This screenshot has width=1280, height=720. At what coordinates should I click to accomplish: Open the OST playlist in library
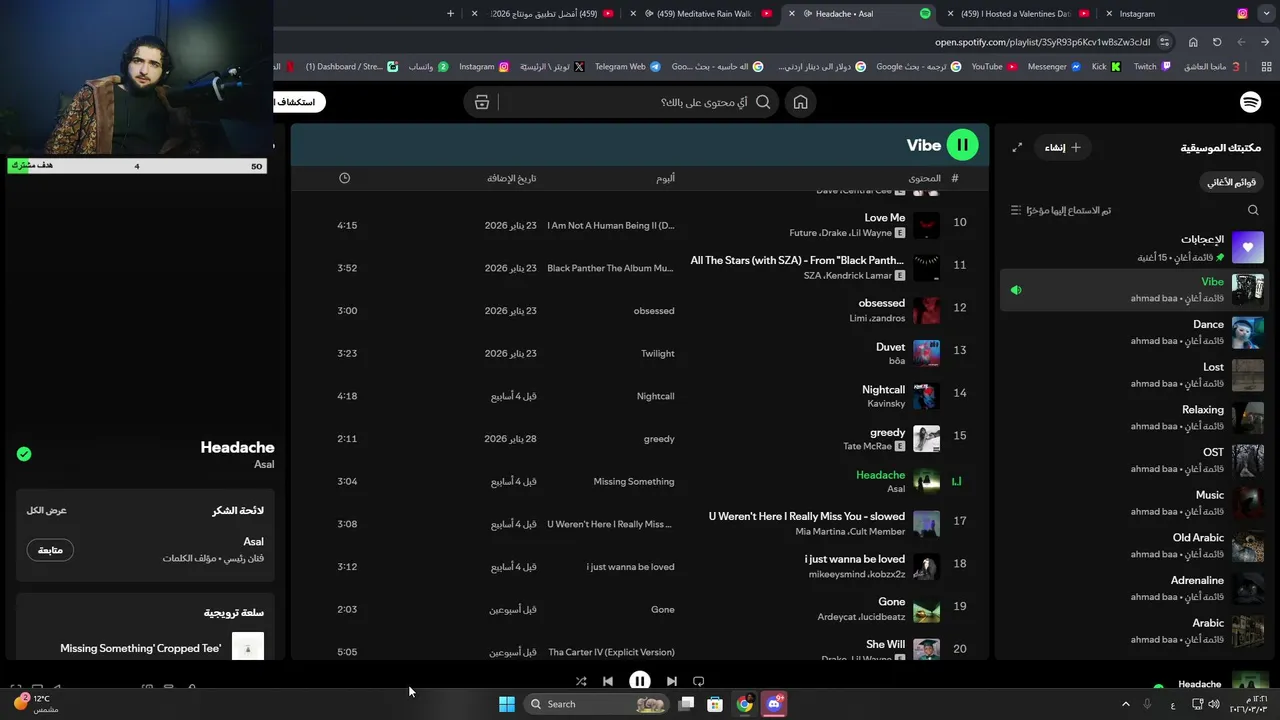(x=1134, y=460)
